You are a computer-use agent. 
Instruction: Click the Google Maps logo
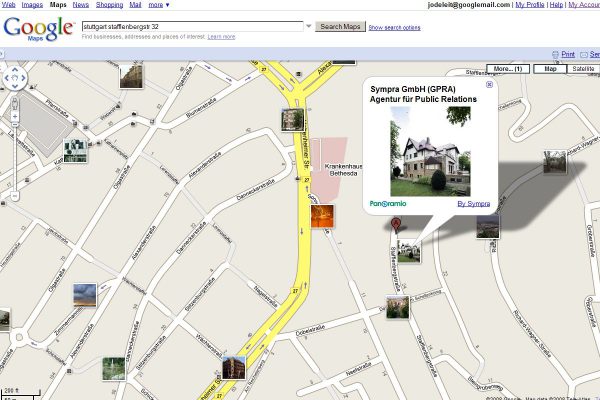tap(38, 29)
